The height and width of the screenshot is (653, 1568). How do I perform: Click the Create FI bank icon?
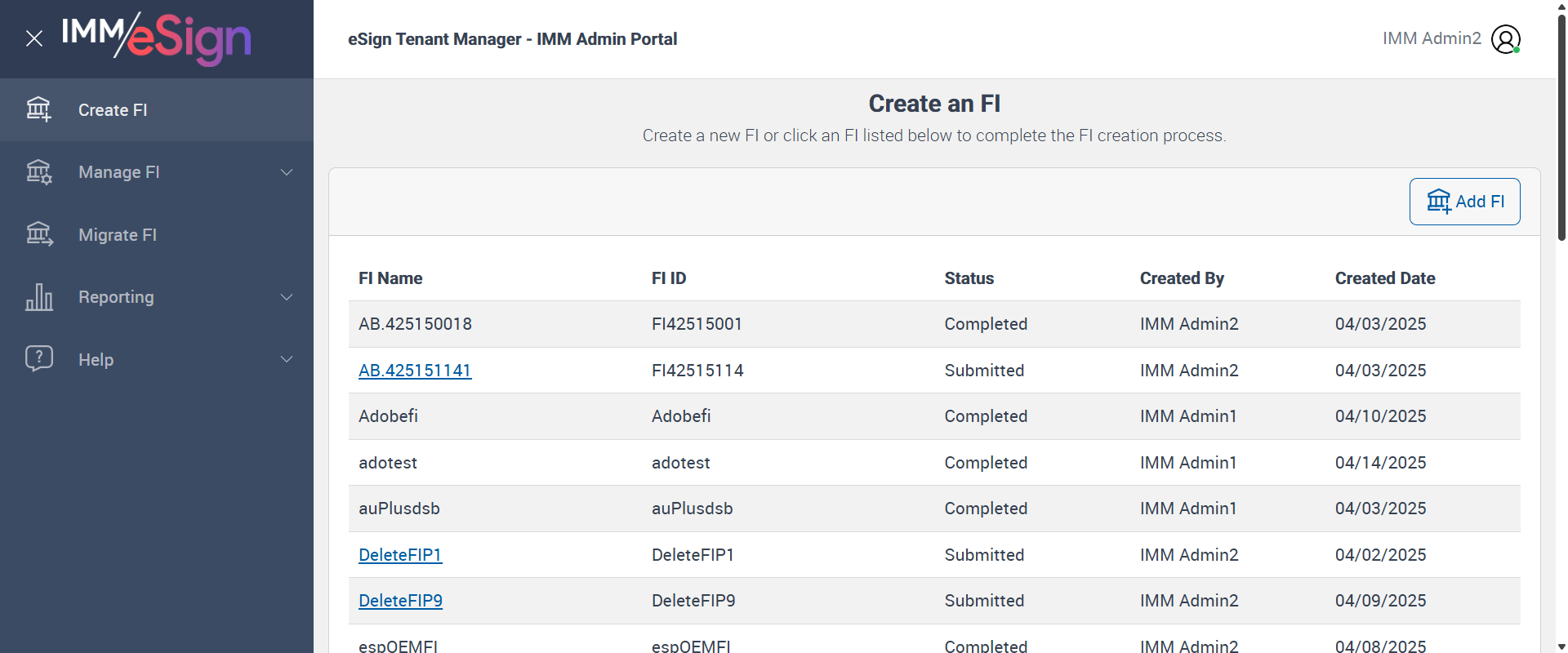[x=38, y=109]
